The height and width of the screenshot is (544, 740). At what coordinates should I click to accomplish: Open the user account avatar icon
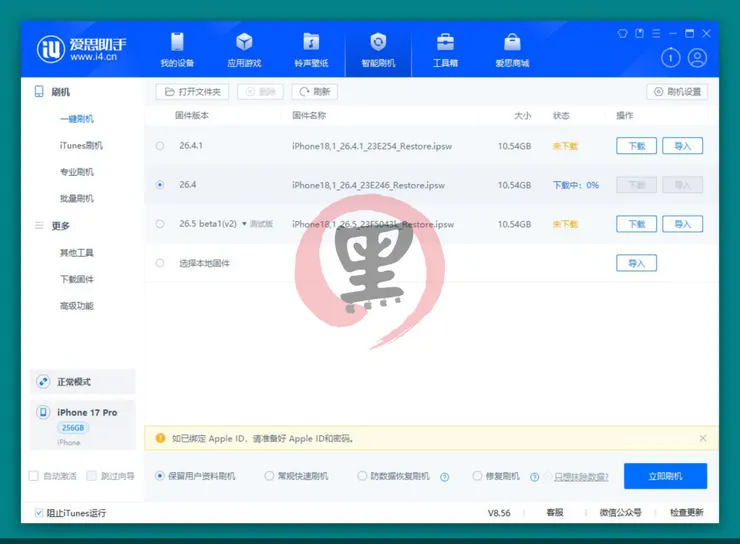click(x=697, y=58)
